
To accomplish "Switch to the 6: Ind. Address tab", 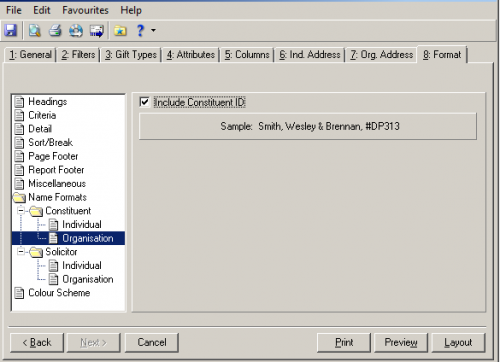I will pos(310,55).
